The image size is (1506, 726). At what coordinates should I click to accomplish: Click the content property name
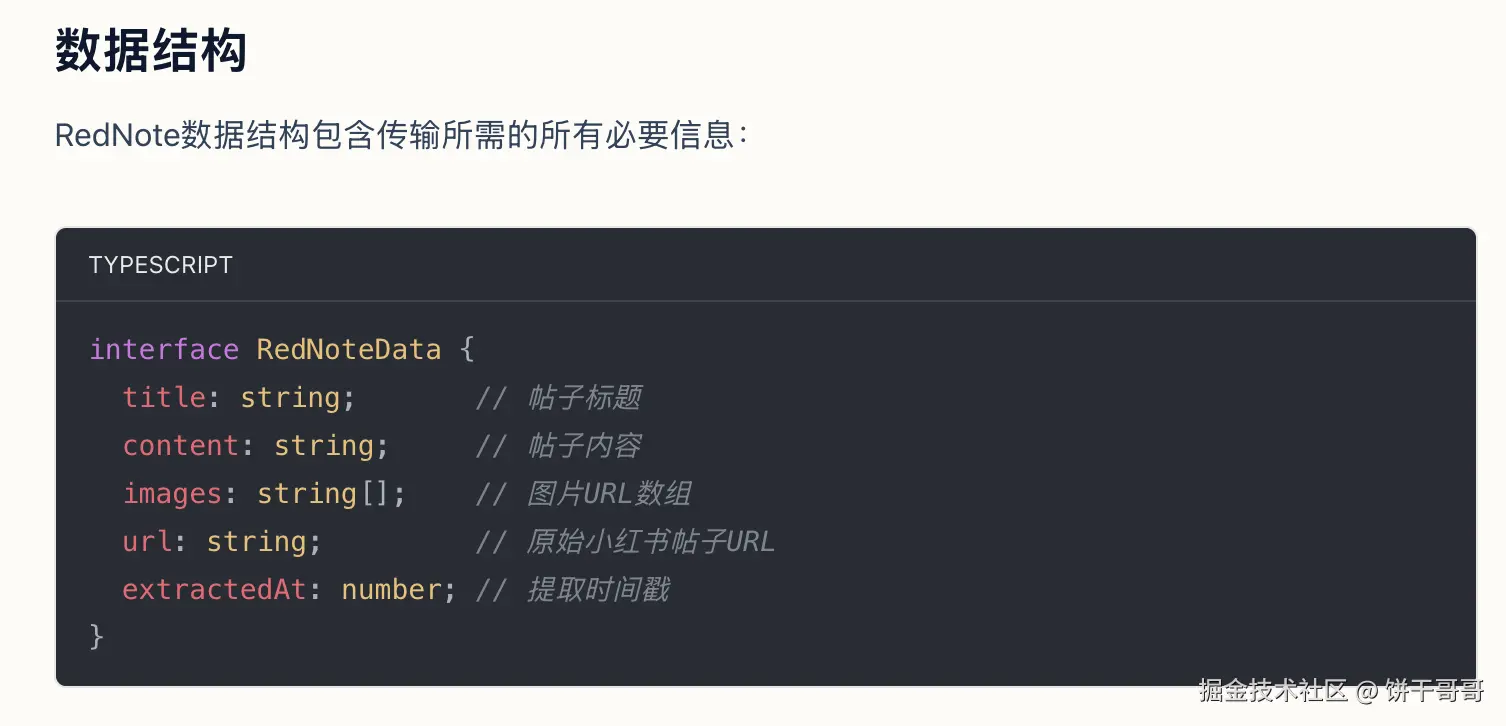coord(181,445)
